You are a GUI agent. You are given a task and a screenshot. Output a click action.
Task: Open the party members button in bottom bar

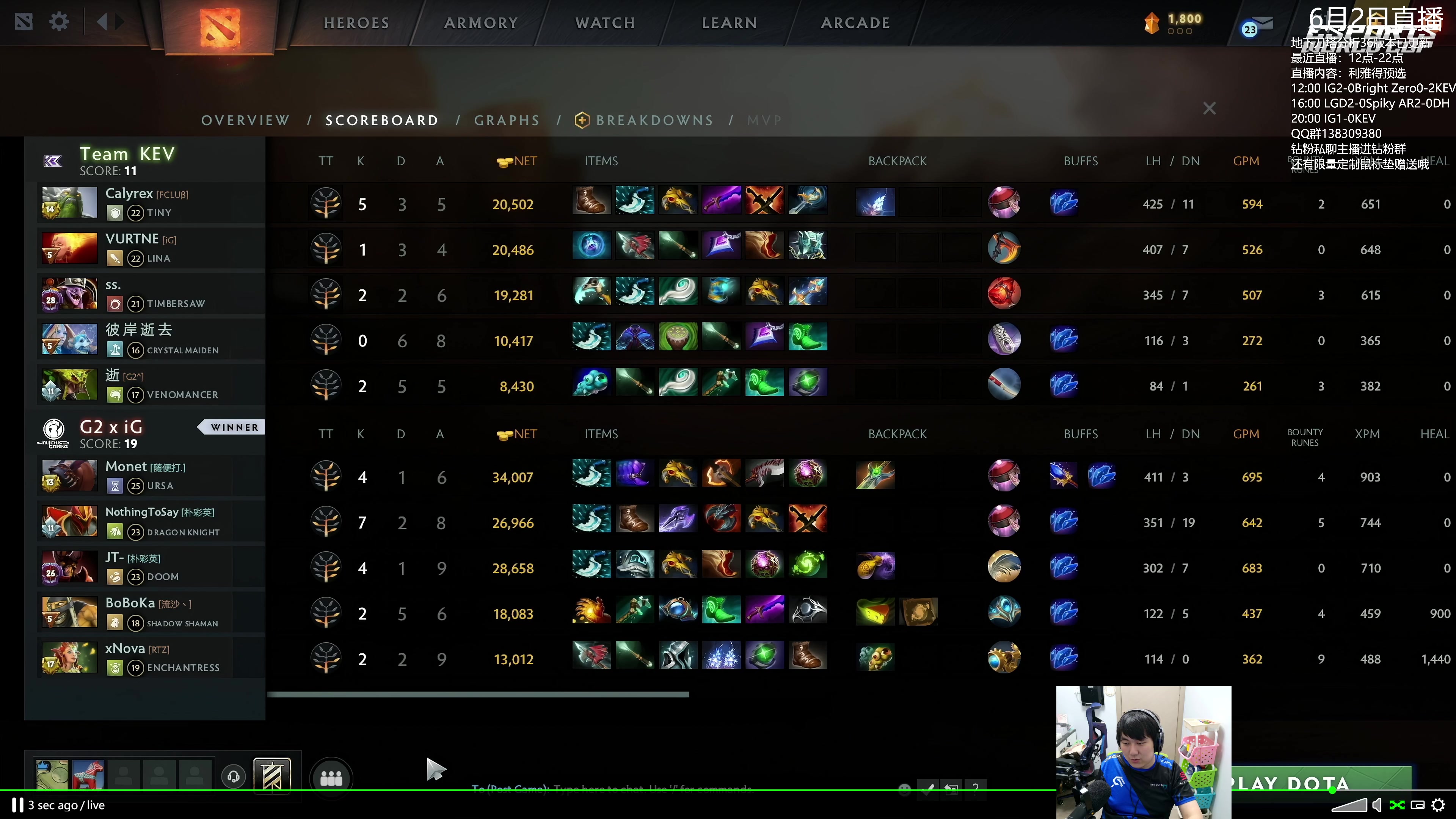[331, 778]
